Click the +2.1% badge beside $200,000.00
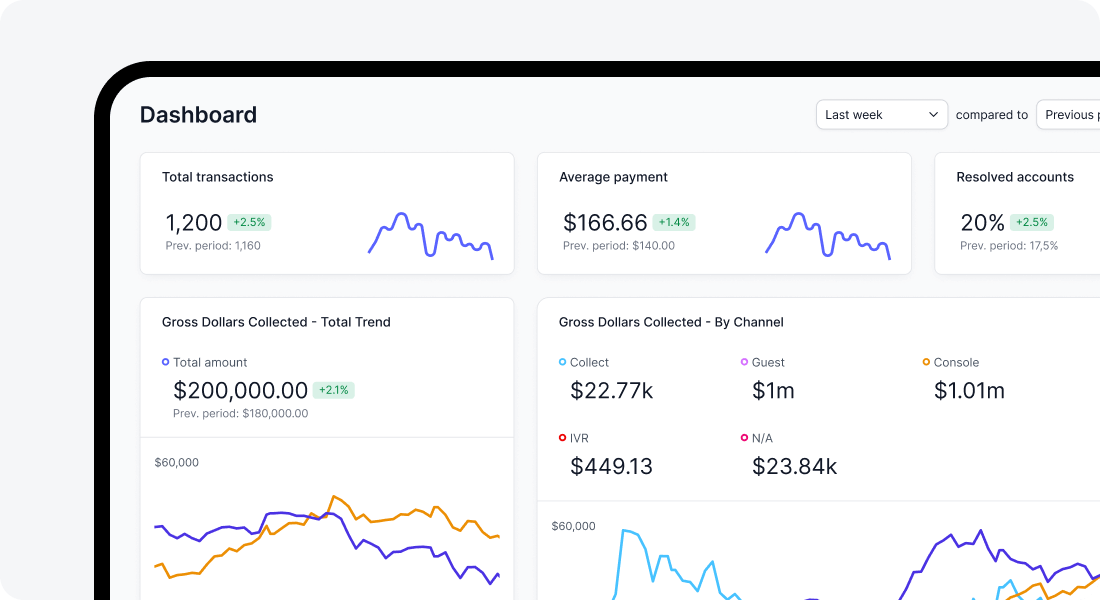This screenshot has height=600, width=1100. pos(333,390)
